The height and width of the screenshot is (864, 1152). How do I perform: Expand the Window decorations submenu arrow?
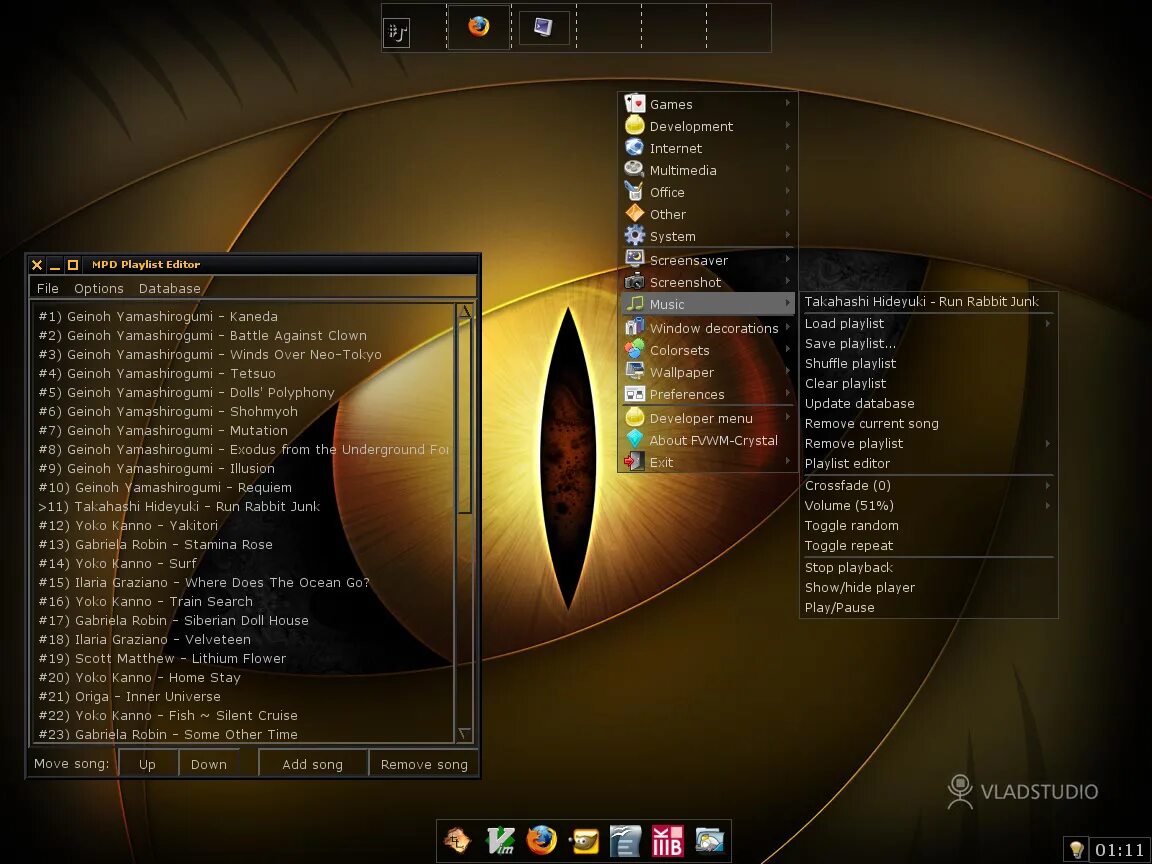click(x=788, y=327)
